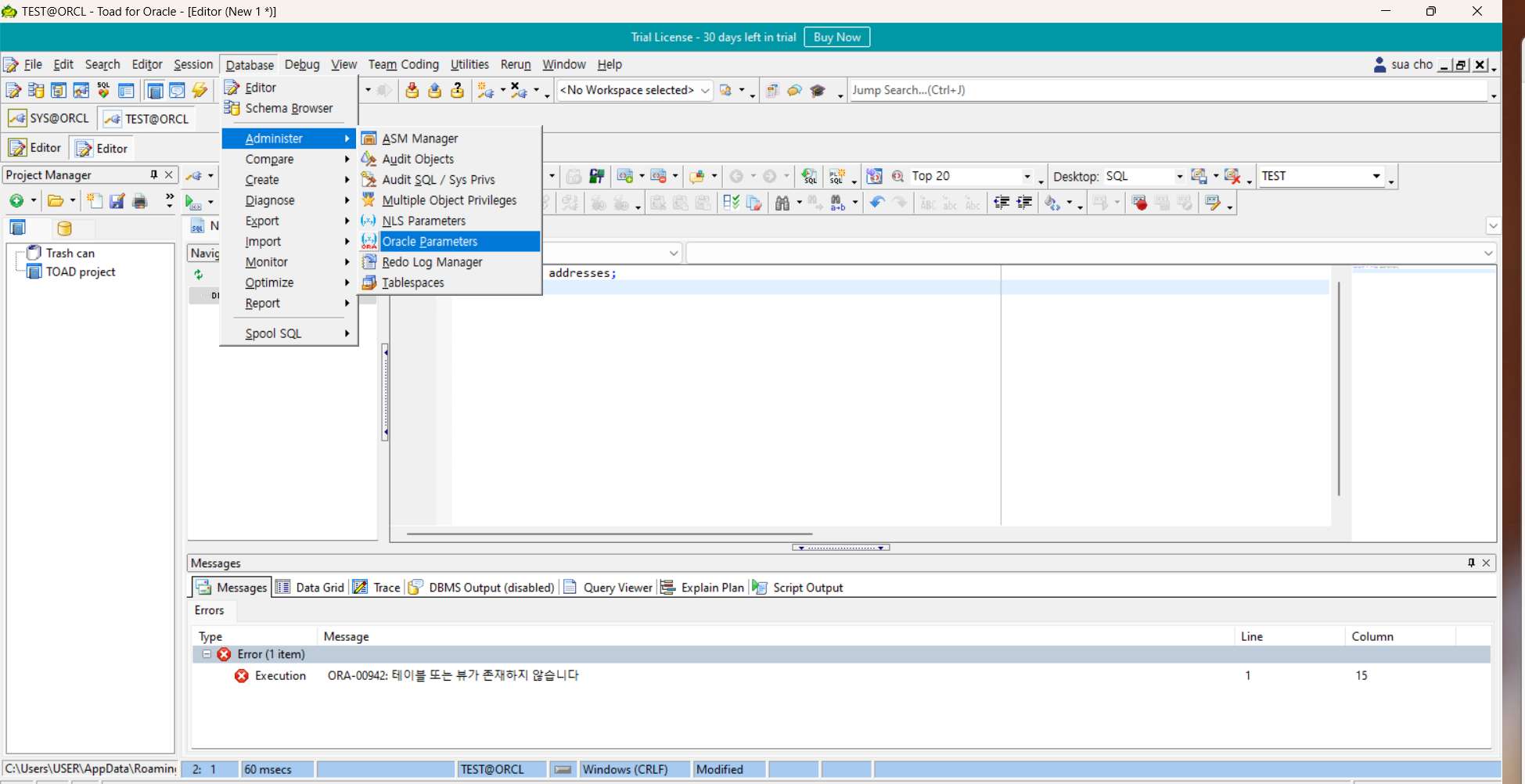Viewport: 1525px width, 784px height.
Task: Open the Desktop SQL dropdown
Action: coord(1179,177)
